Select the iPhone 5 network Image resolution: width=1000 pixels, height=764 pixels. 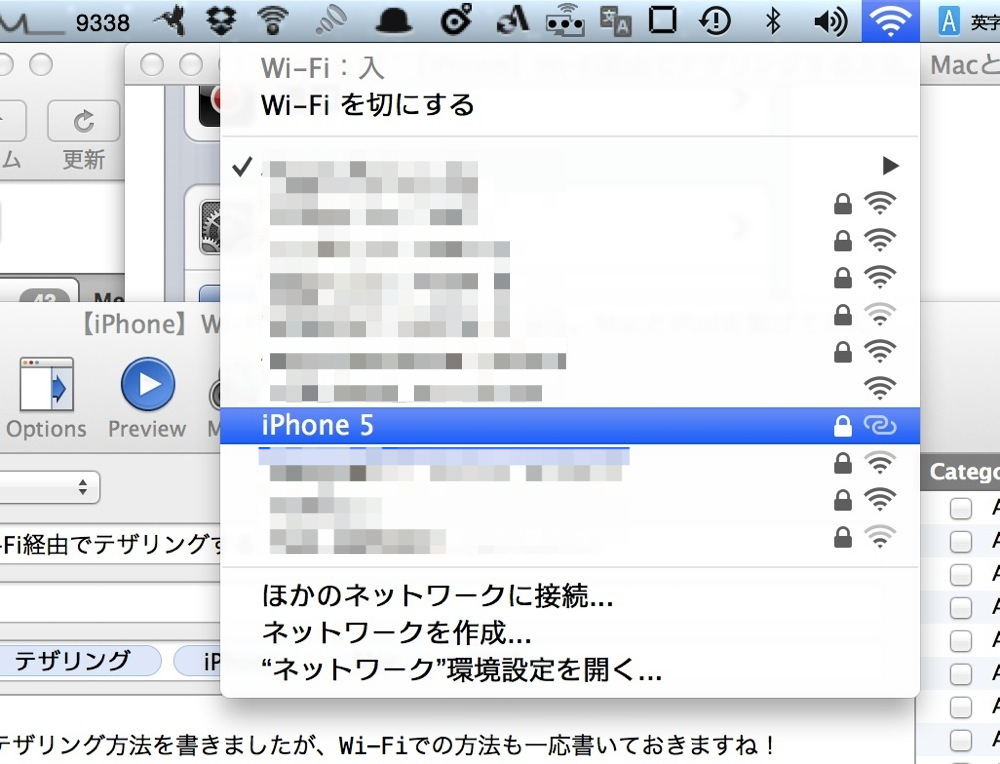tap(570, 425)
